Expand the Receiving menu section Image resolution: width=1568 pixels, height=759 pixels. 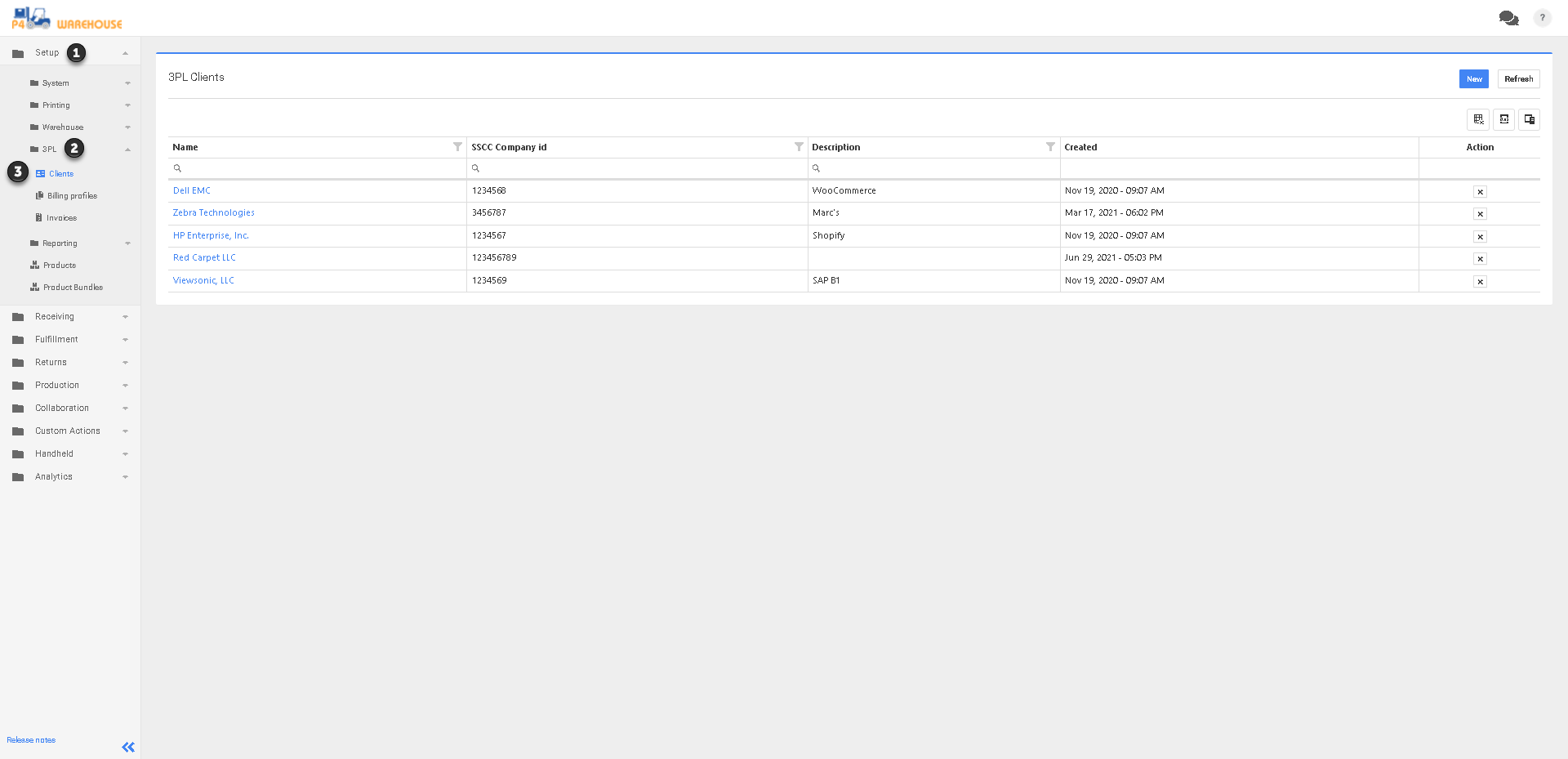[x=55, y=317]
